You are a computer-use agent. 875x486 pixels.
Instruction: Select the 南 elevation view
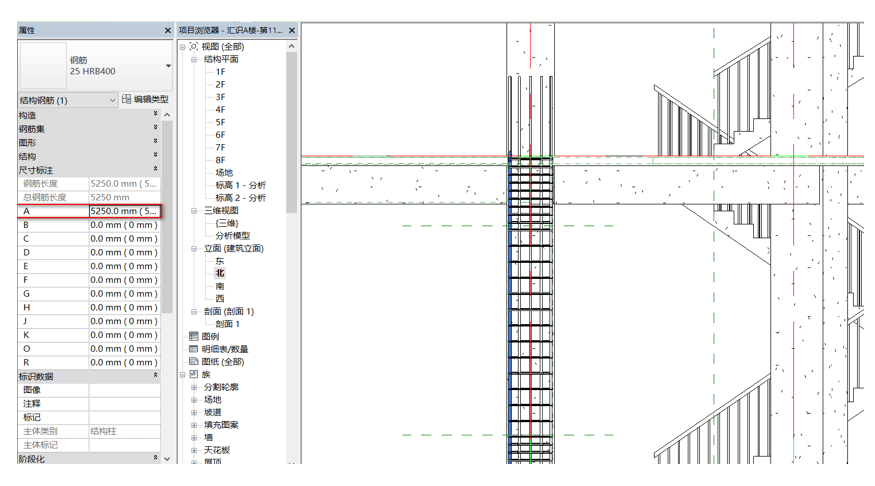pos(220,286)
